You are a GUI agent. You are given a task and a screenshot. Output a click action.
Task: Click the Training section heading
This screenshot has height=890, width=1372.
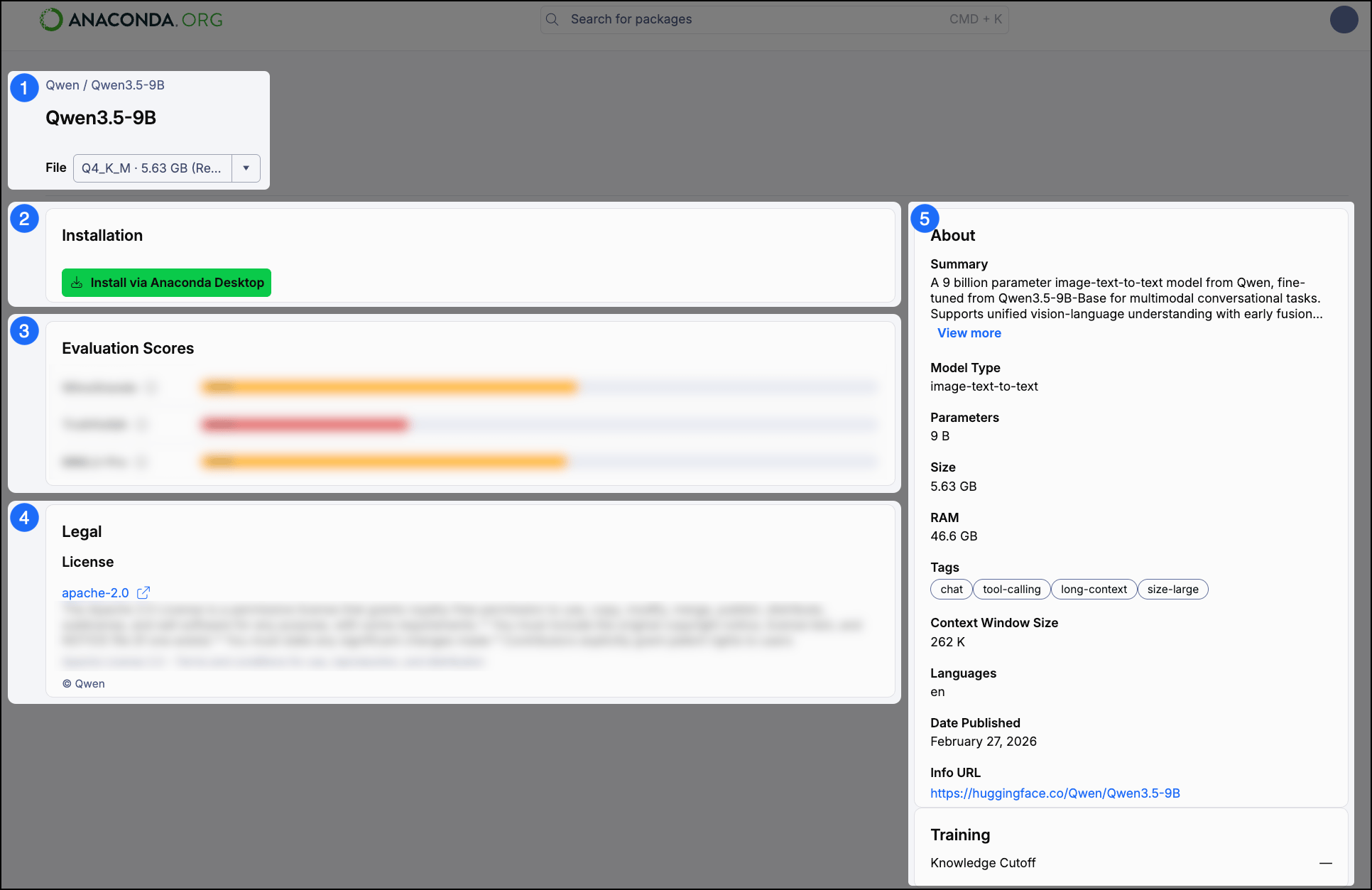coord(960,835)
